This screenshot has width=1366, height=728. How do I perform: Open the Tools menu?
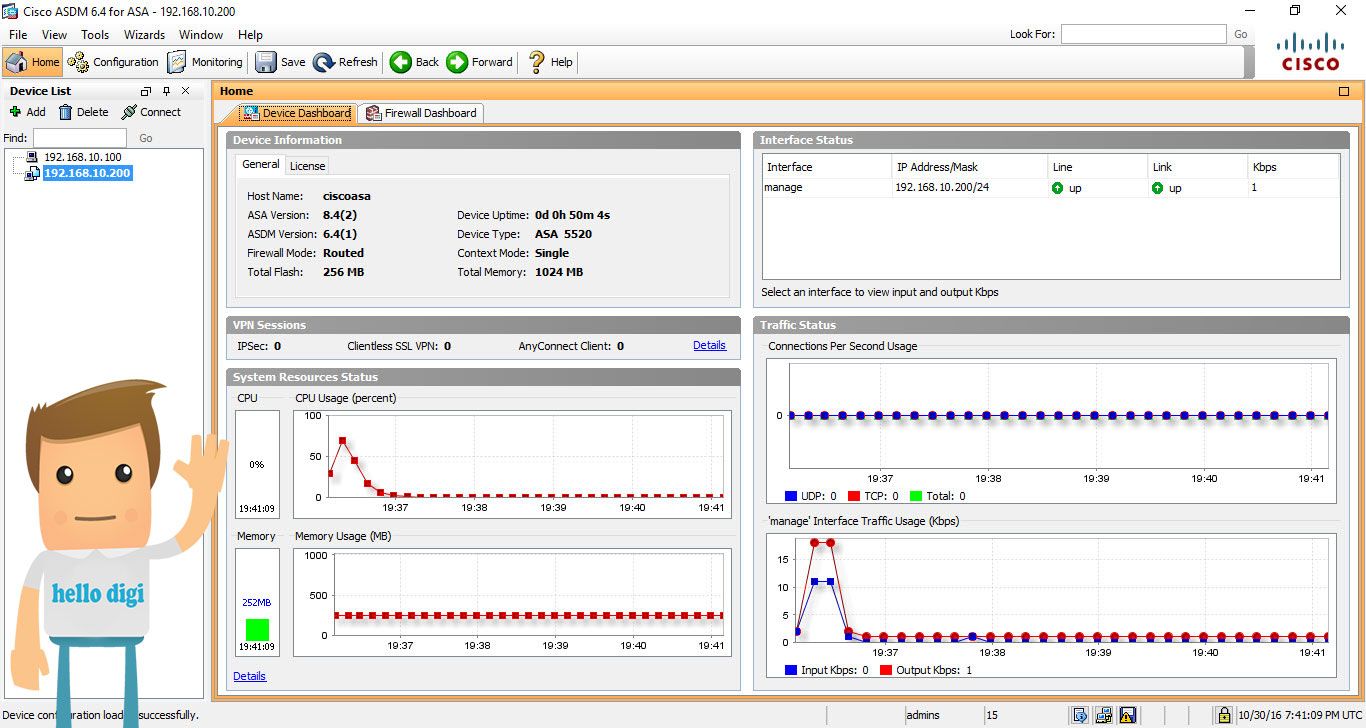pyautogui.click(x=95, y=35)
